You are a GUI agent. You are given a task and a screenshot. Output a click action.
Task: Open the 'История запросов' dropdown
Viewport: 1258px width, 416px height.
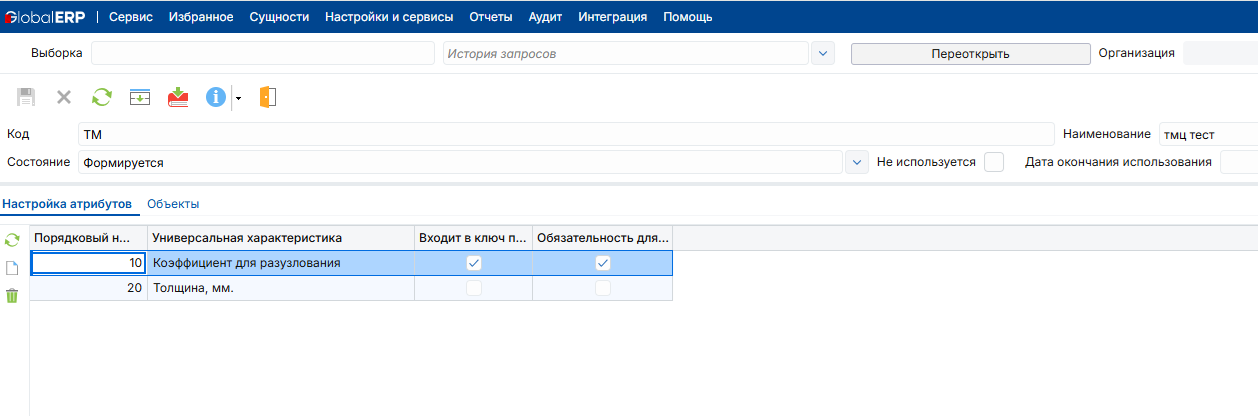point(823,54)
